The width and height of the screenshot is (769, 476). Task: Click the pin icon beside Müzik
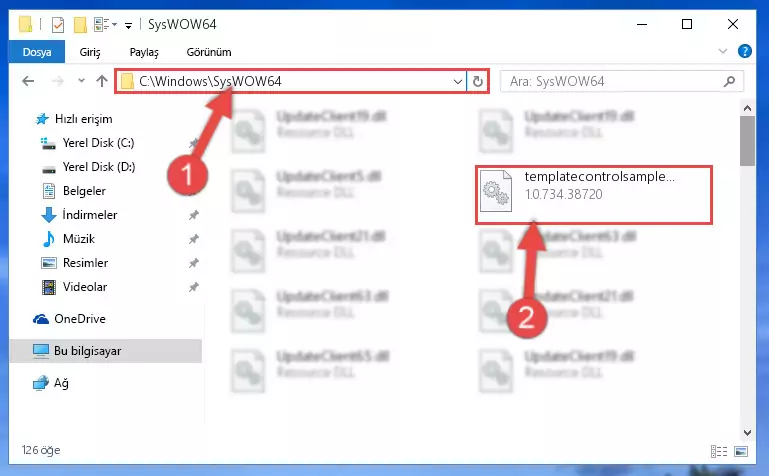pos(194,239)
